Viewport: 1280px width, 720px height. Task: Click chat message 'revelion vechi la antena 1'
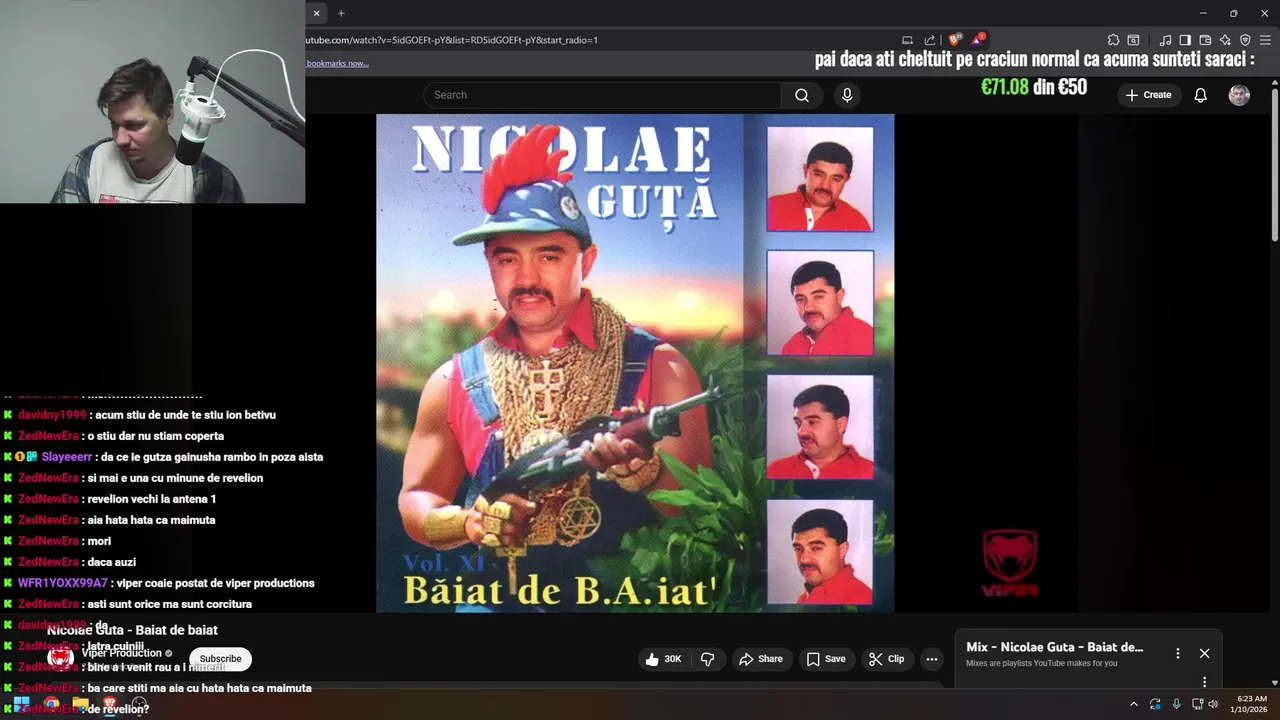click(152, 499)
